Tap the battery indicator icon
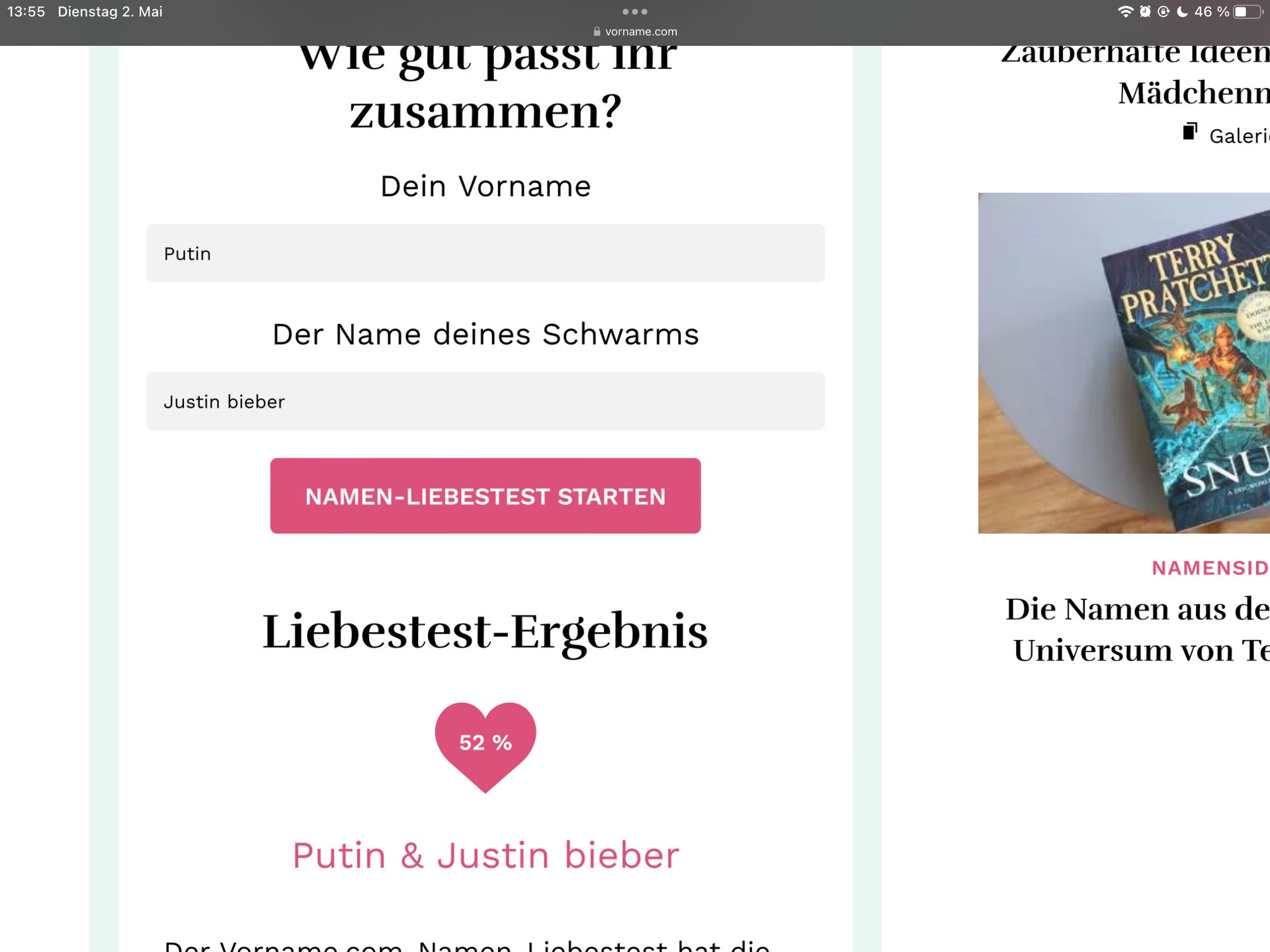Screen dimensions: 1270x952 tap(1248, 11)
